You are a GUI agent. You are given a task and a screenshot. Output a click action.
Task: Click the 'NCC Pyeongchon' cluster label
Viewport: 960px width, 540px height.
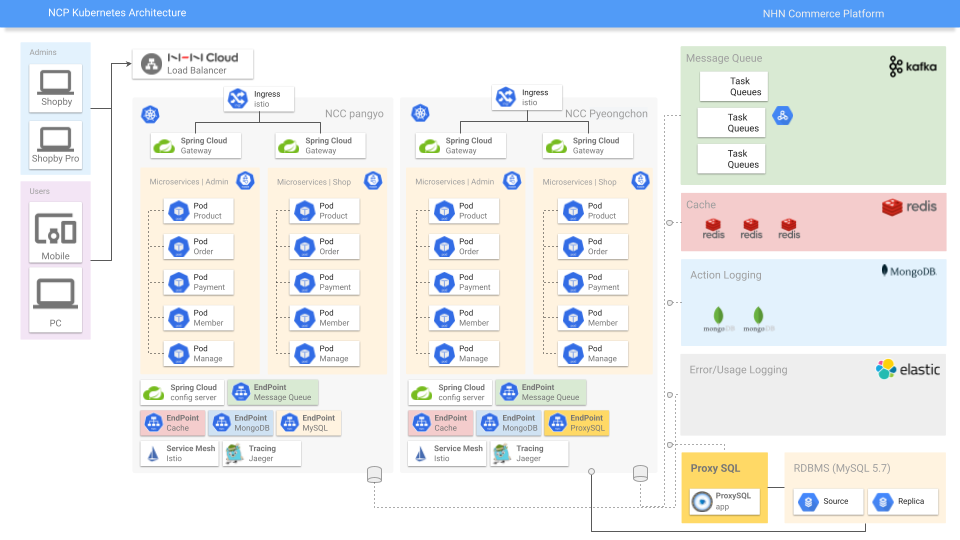point(606,114)
